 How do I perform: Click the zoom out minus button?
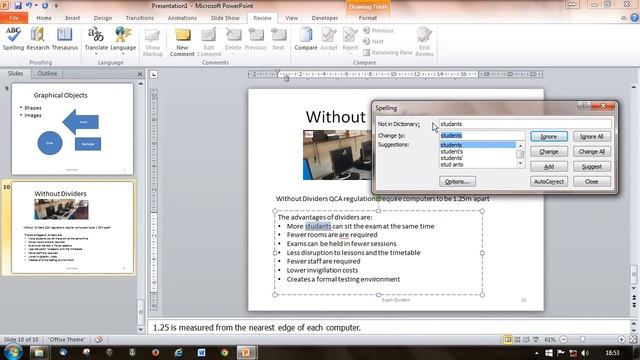click(563, 340)
